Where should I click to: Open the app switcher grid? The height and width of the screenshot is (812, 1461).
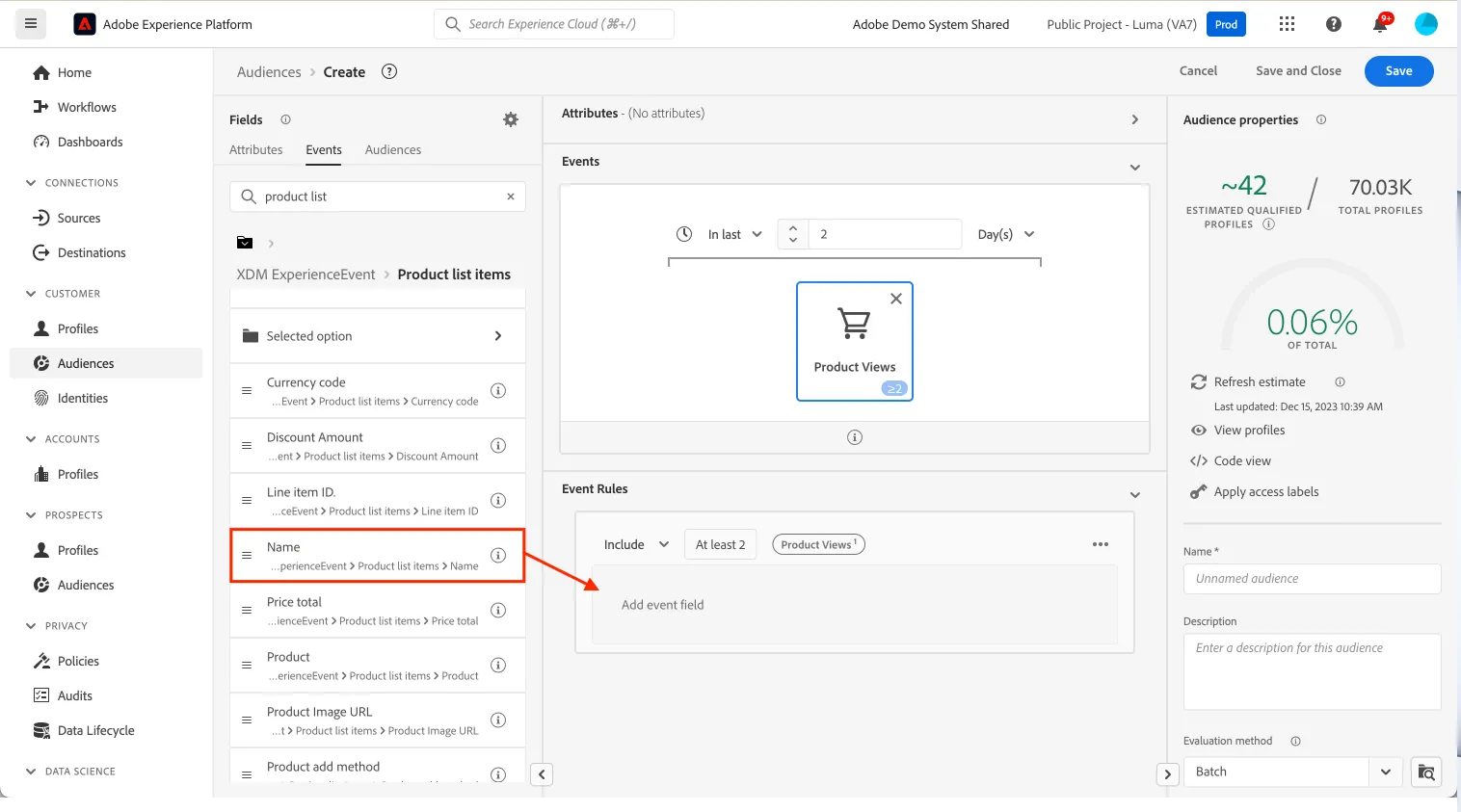point(1287,24)
